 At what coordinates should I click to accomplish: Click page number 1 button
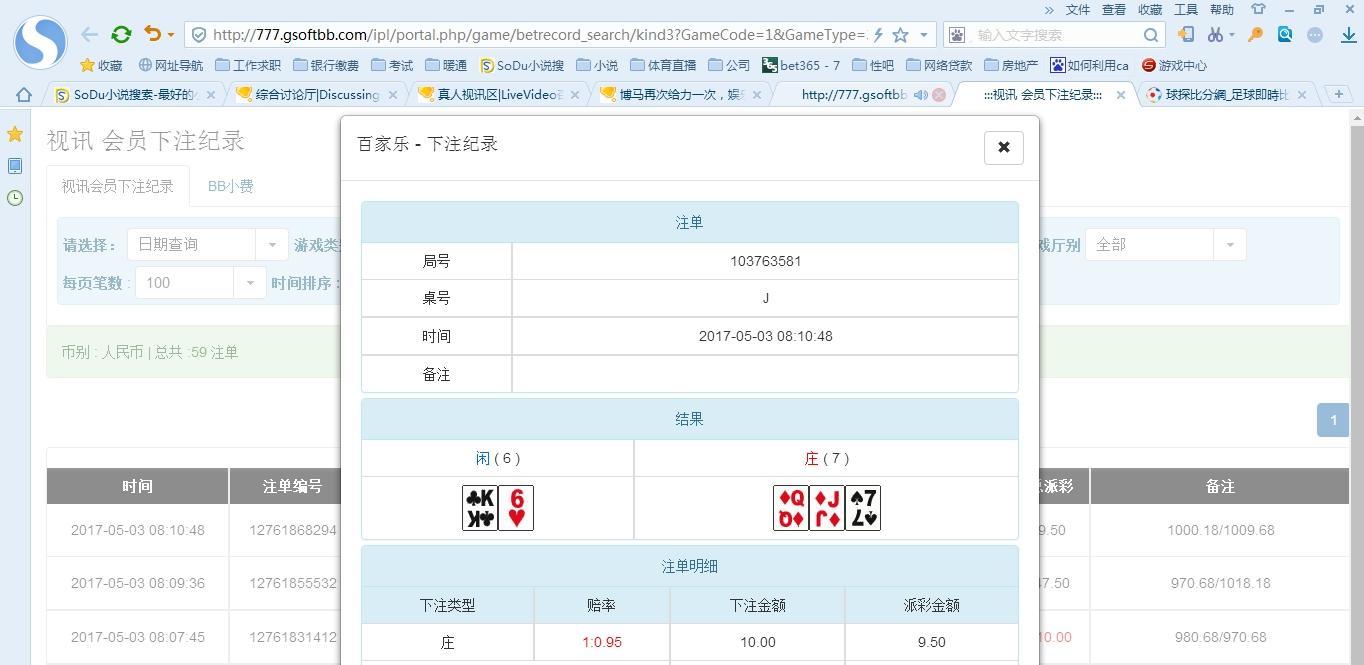pos(1332,420)
